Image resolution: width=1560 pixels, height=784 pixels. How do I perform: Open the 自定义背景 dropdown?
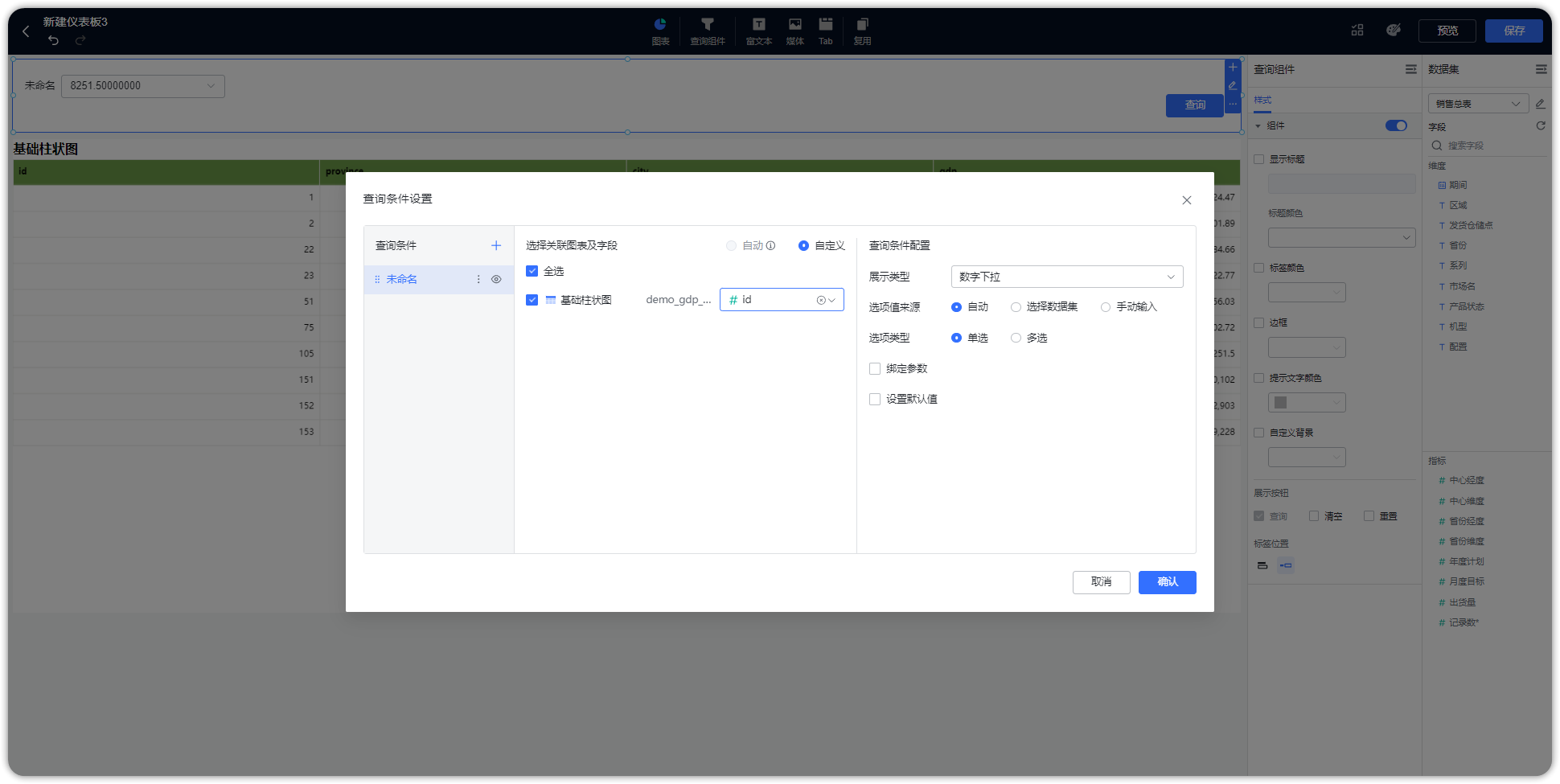pyautogui.click(x=1307, y=458)
